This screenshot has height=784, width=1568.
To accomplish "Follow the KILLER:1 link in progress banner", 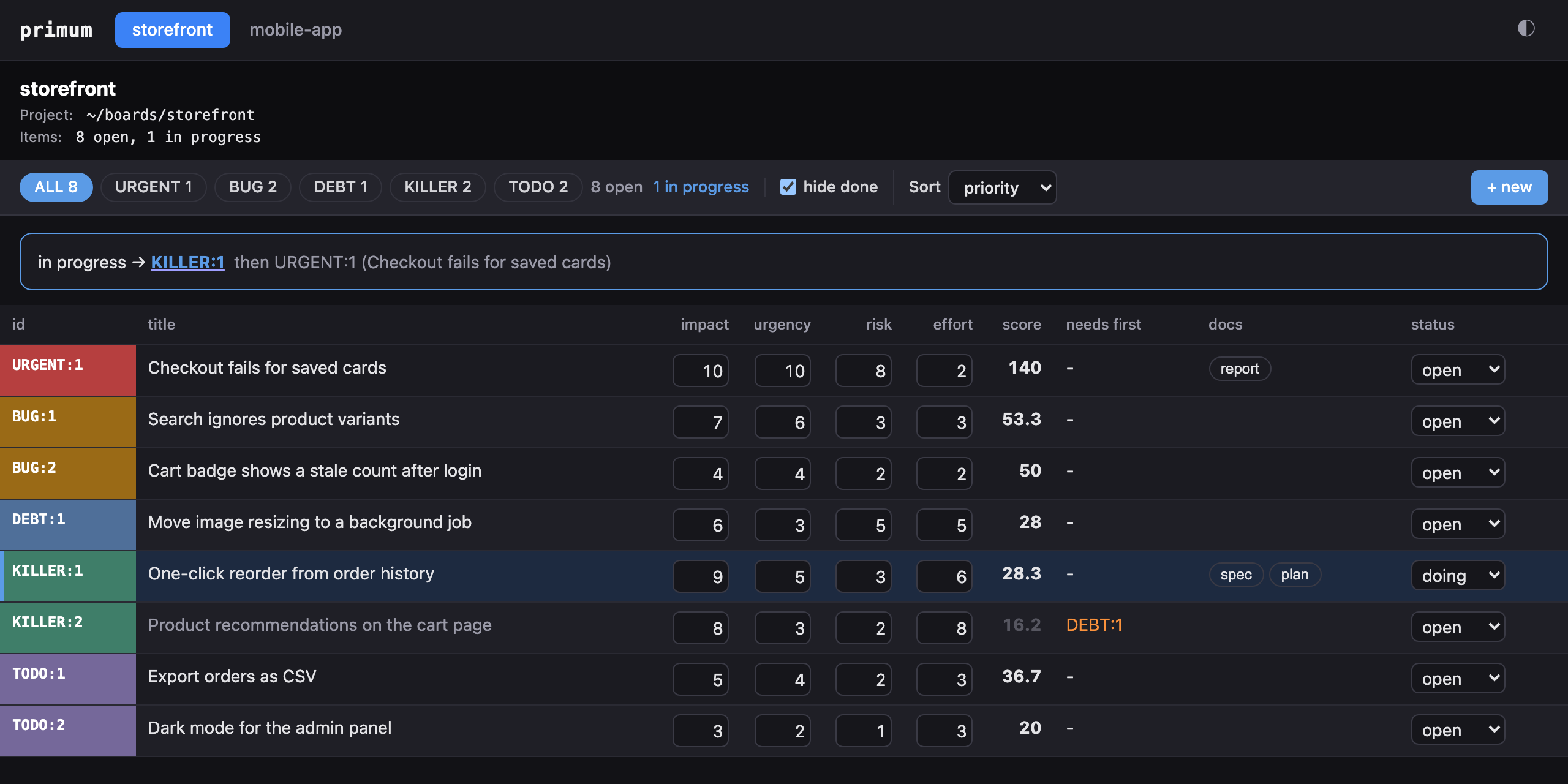I will pyautogui.click(x=187, y=262).
